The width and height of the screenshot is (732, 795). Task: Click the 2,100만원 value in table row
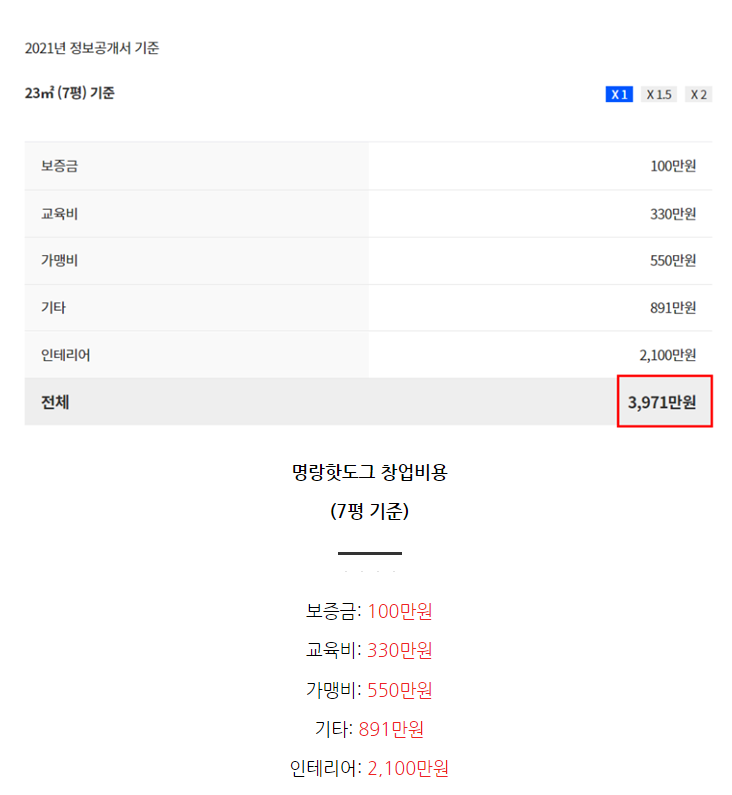[x=667, y=355]
